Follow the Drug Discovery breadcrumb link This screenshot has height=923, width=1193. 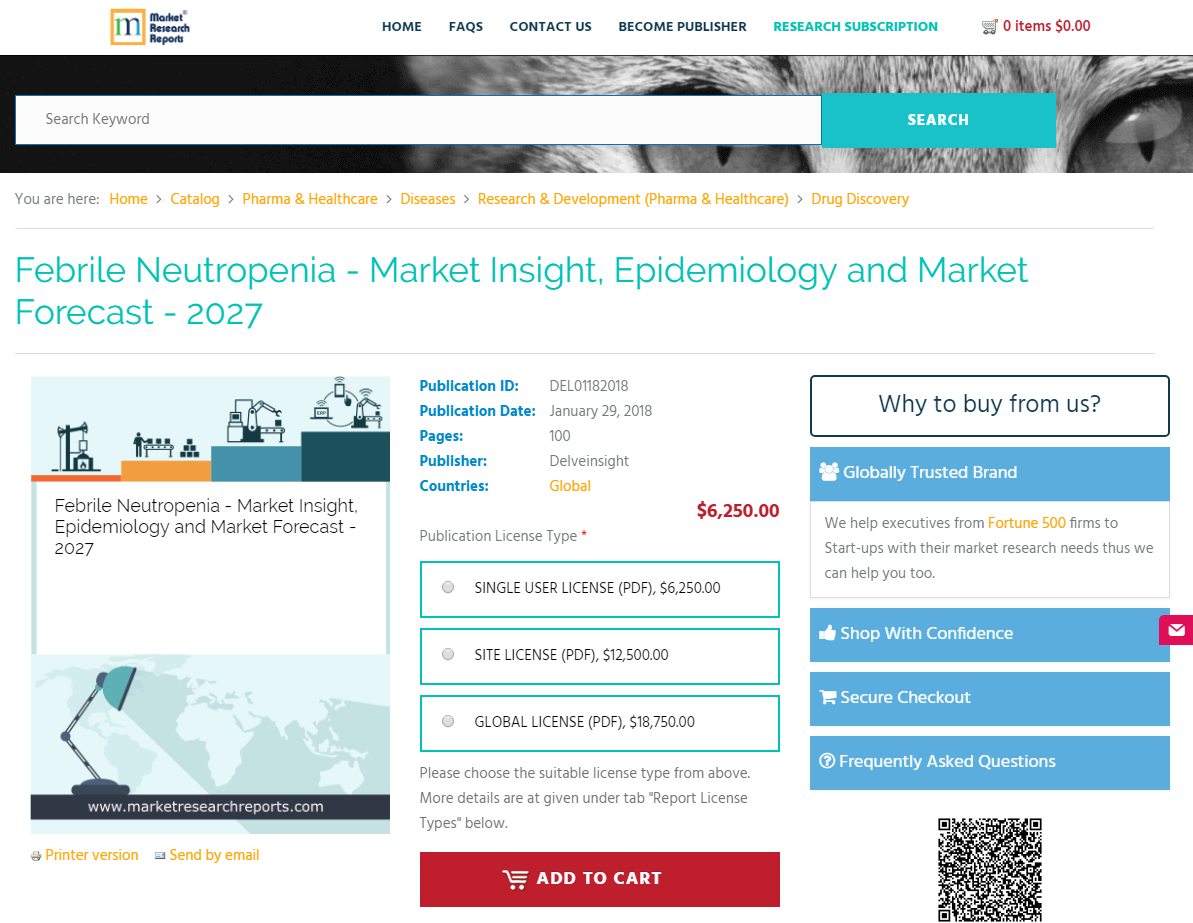860,199
